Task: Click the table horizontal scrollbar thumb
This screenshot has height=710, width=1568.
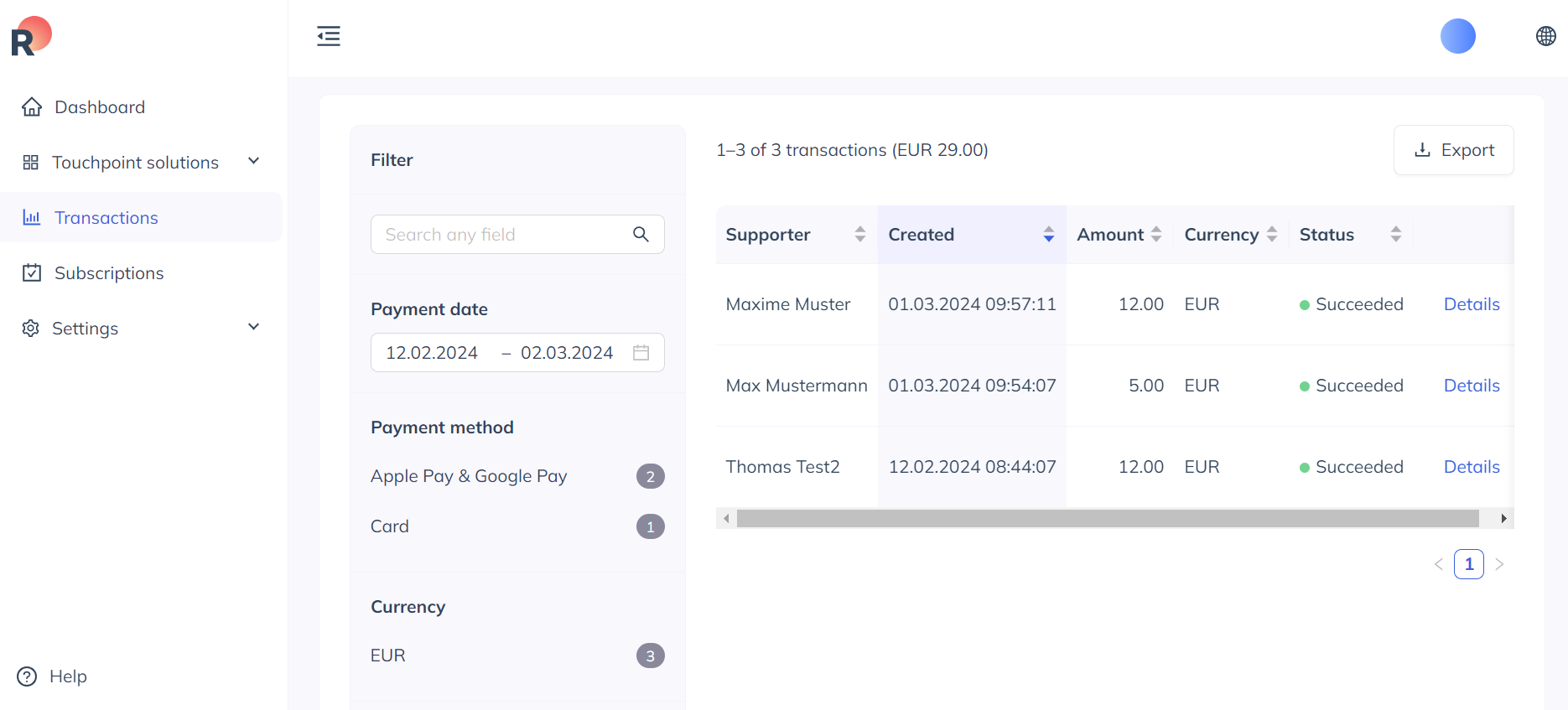Action: 1108,519
